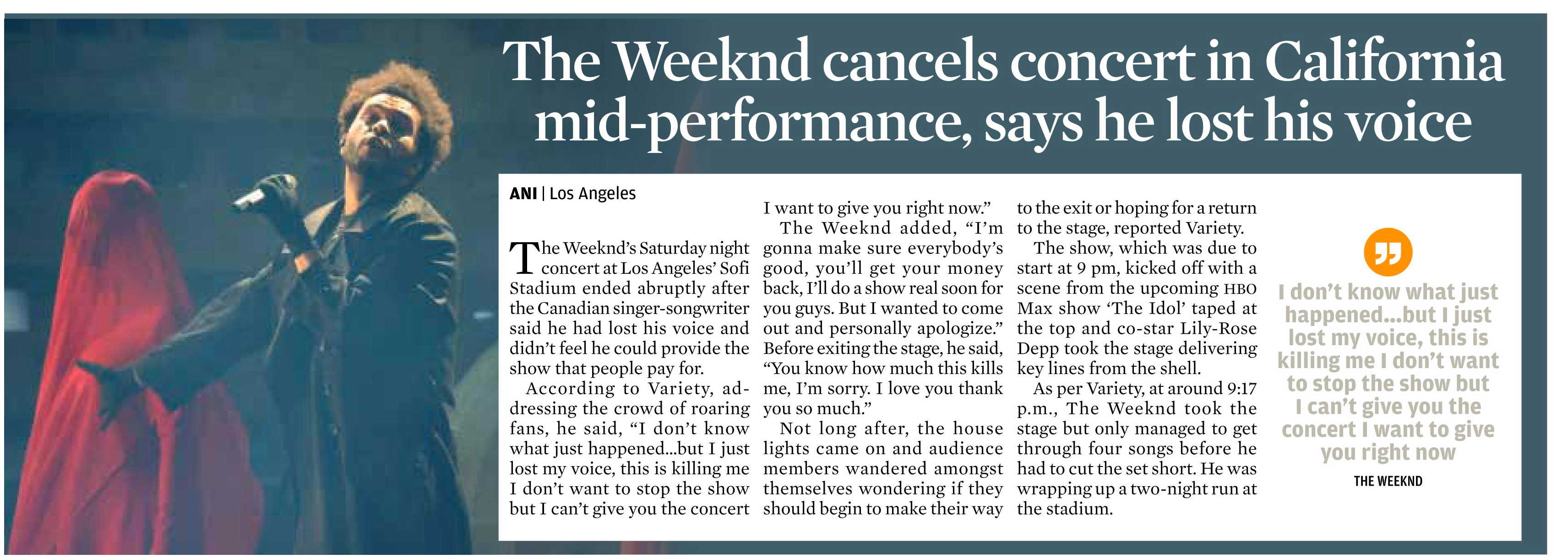Click the Los Angeles dateline text
Screen dimensions: 1568x559
pos(592,194)
